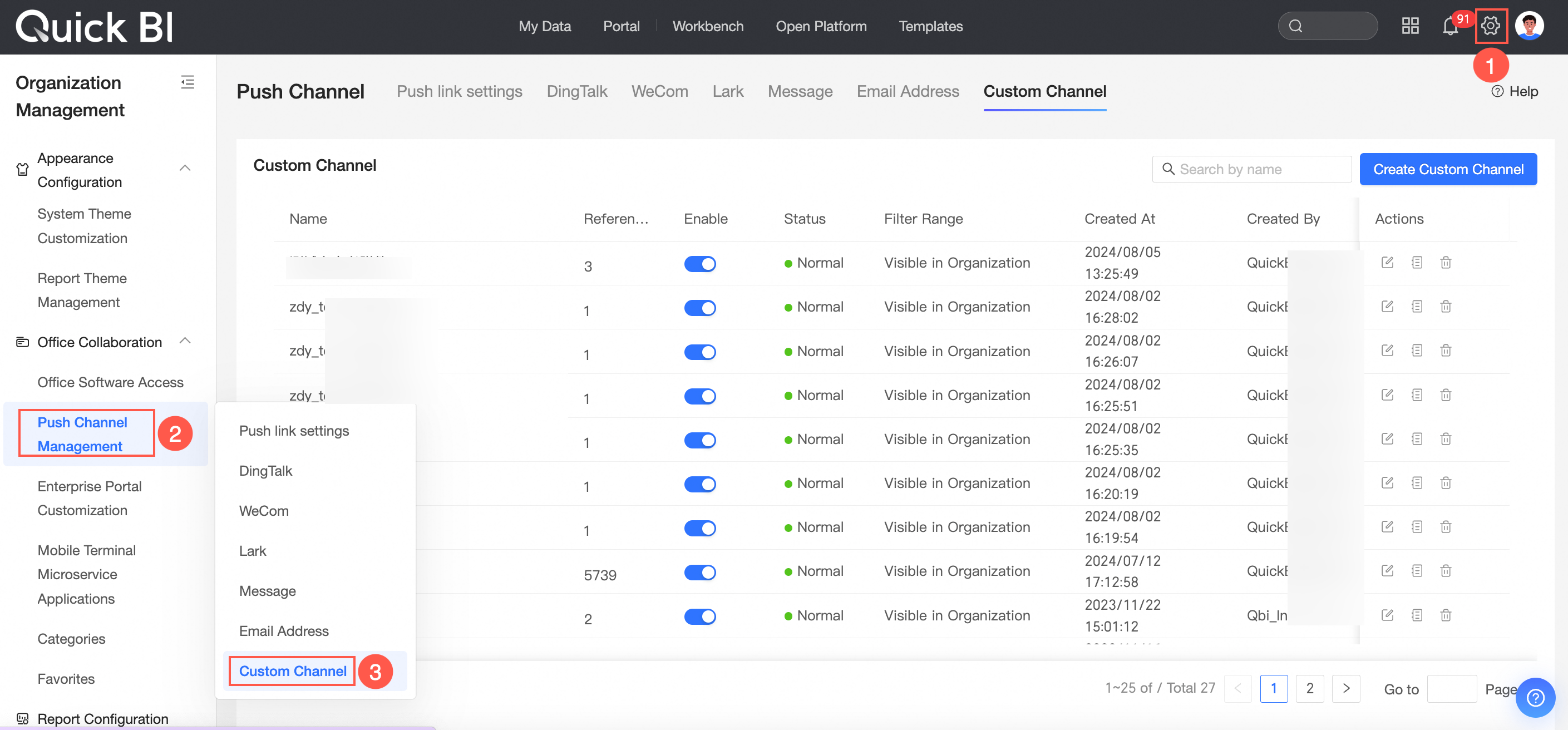The height and width of the screenshot is (730, 1568).
Task: Open the floating help bubble icon
Action: click(x=1535, y=697)
